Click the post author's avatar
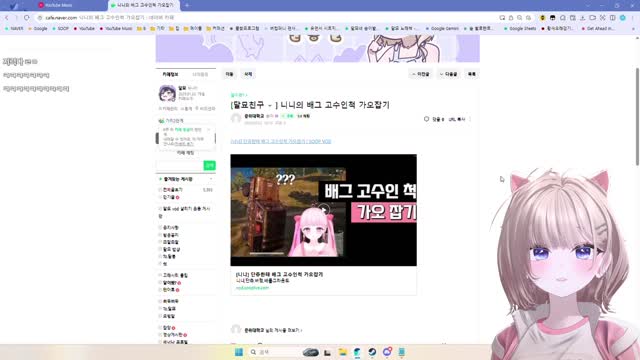This screenshot has width=640, height=360. click(x=236, y=118)
